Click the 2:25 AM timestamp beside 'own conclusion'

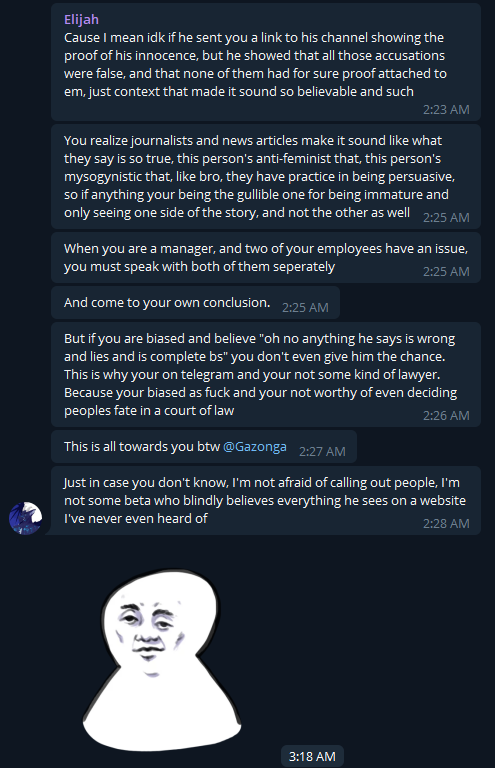coord(305,308)
